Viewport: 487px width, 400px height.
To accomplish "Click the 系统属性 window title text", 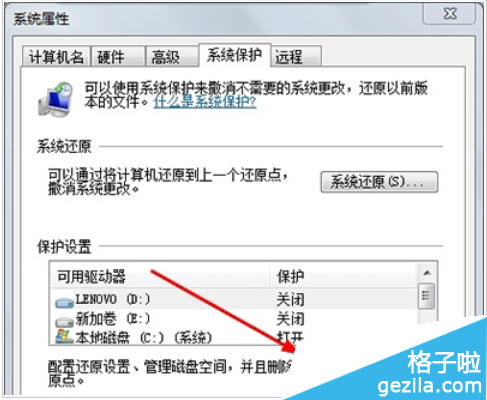I will [x=41, y=19].
